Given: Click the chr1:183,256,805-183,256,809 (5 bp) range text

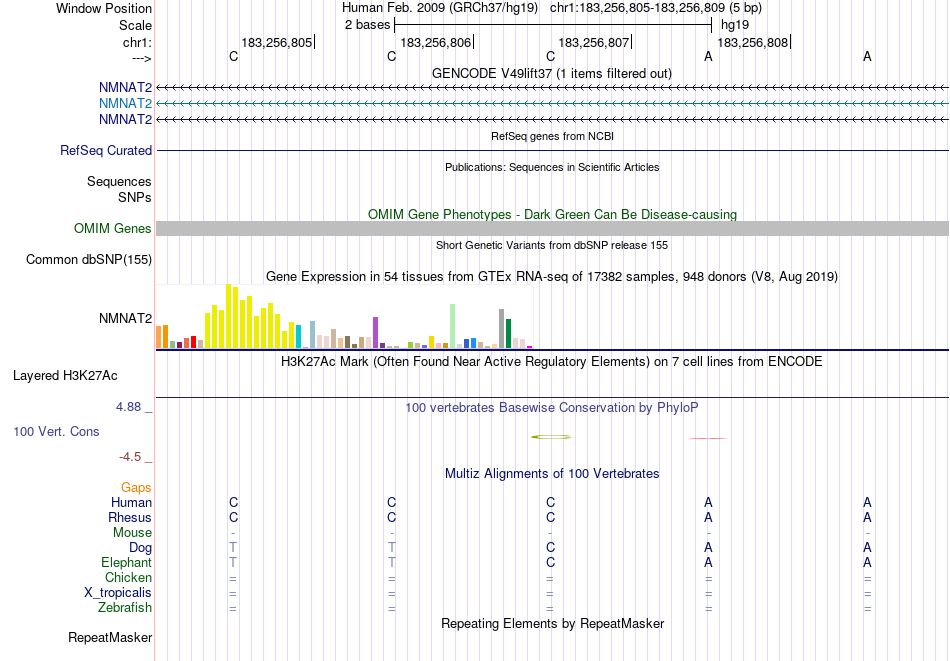Looking at the screenshot, I should click(656, 8).
